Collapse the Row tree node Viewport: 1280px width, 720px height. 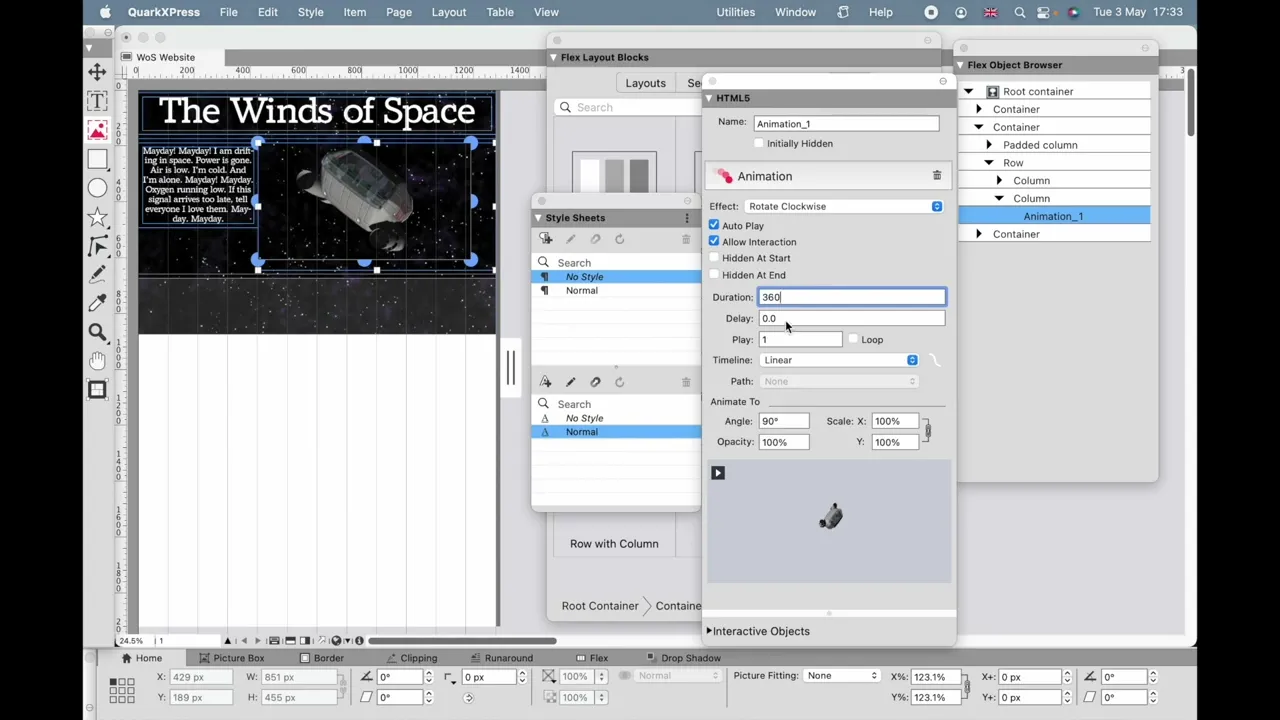tap(989, 163)
